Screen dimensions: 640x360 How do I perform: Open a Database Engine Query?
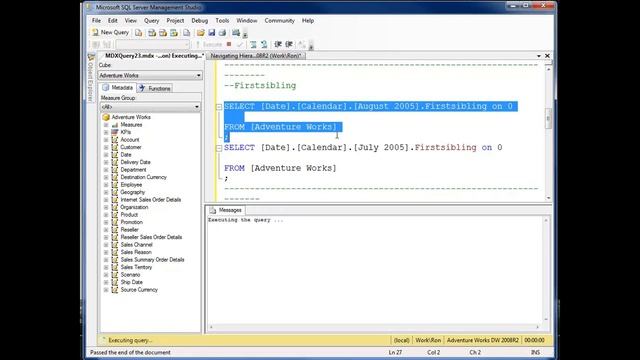[139, 33]
